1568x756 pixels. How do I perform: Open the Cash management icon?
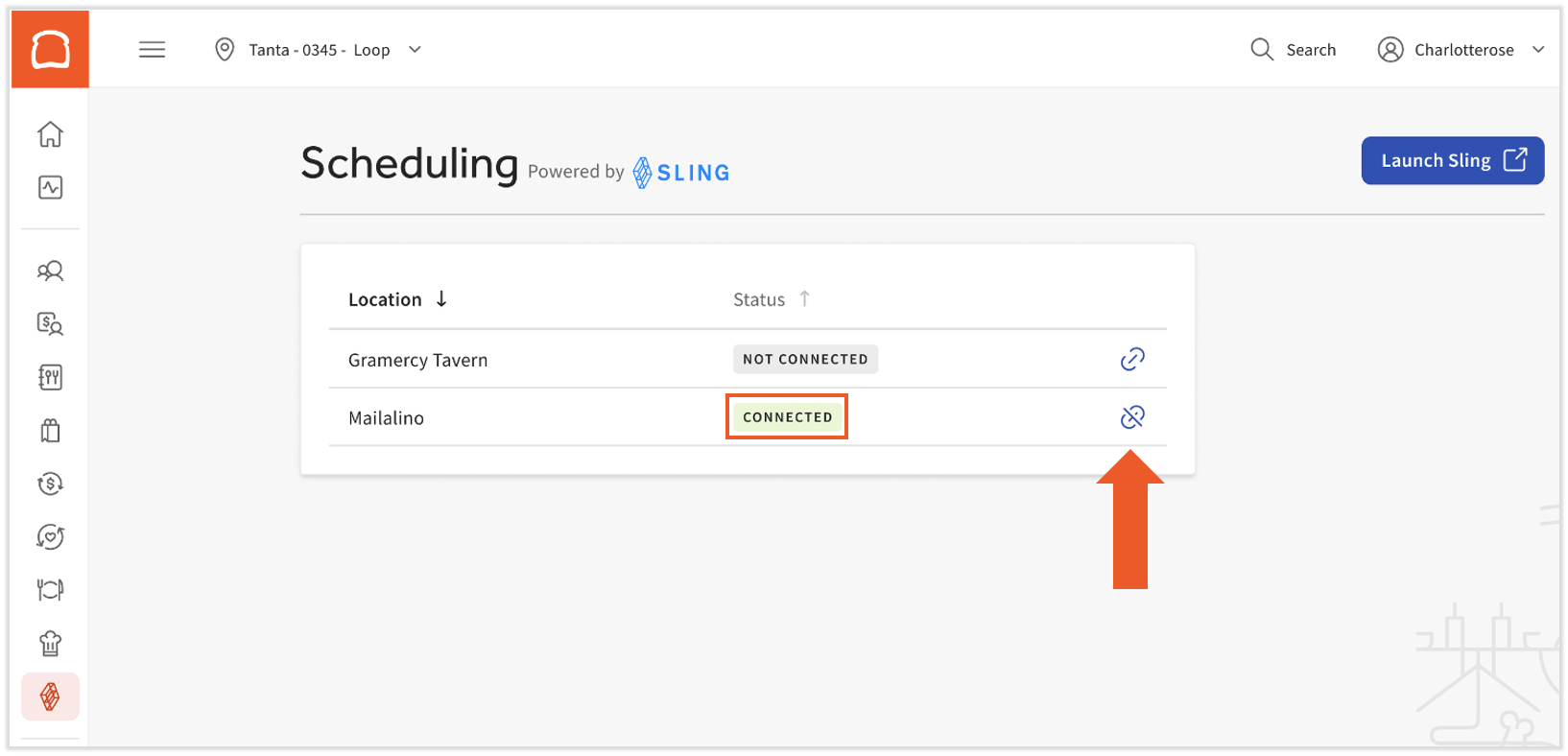click(x=50, y=484)
